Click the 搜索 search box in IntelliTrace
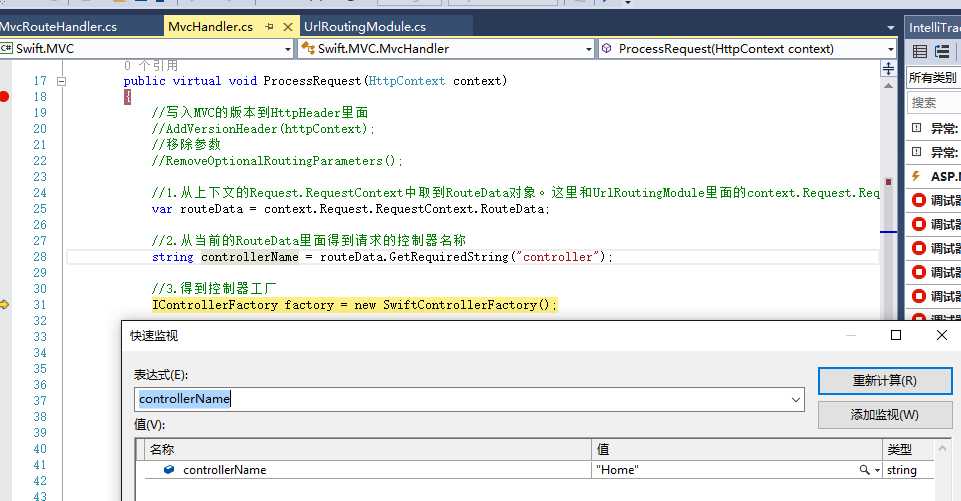 click(934, 102)
